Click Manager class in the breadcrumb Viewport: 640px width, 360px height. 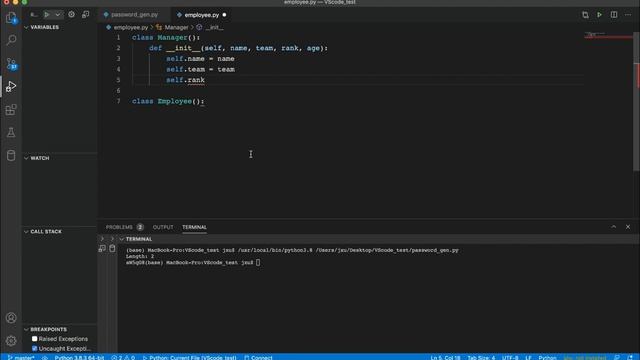(176, 27)
